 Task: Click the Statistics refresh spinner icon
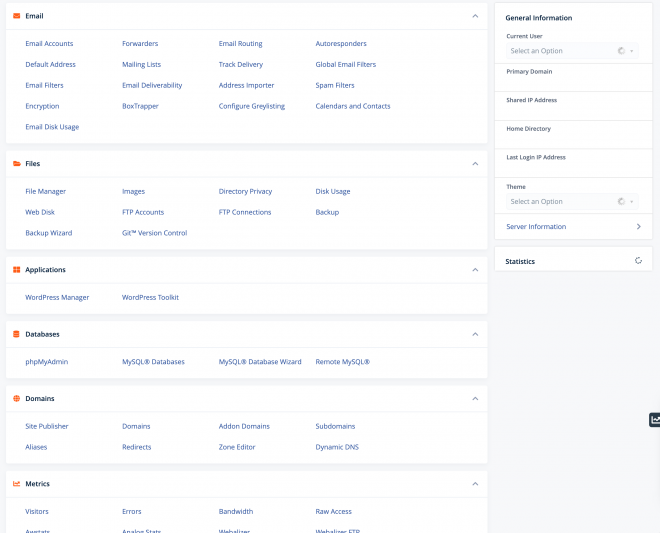click(638, 261)
